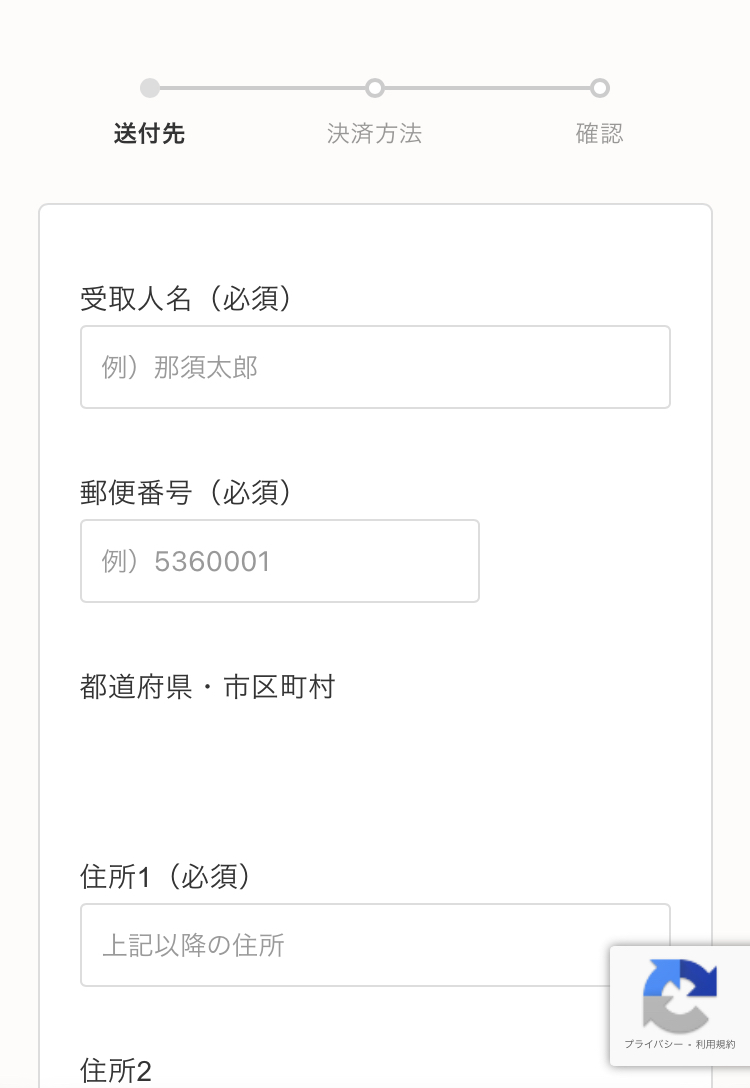Click the 住所1（必須） label

tap(165, 877)
